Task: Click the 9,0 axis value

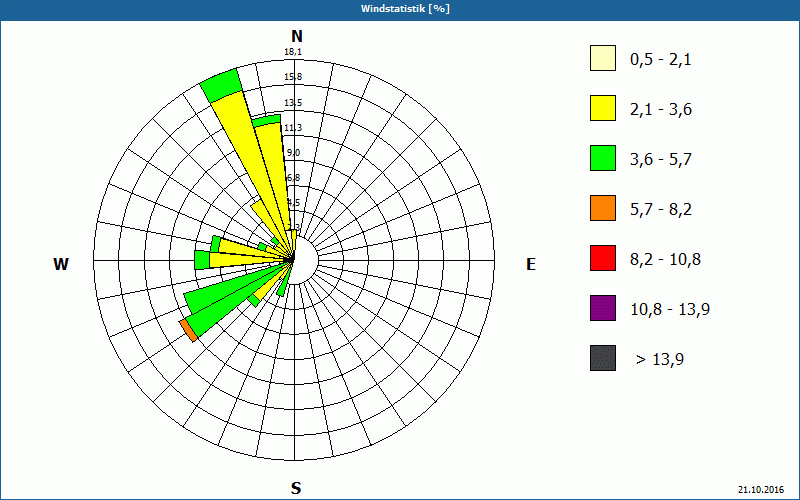Action: [x=293, y=153]
